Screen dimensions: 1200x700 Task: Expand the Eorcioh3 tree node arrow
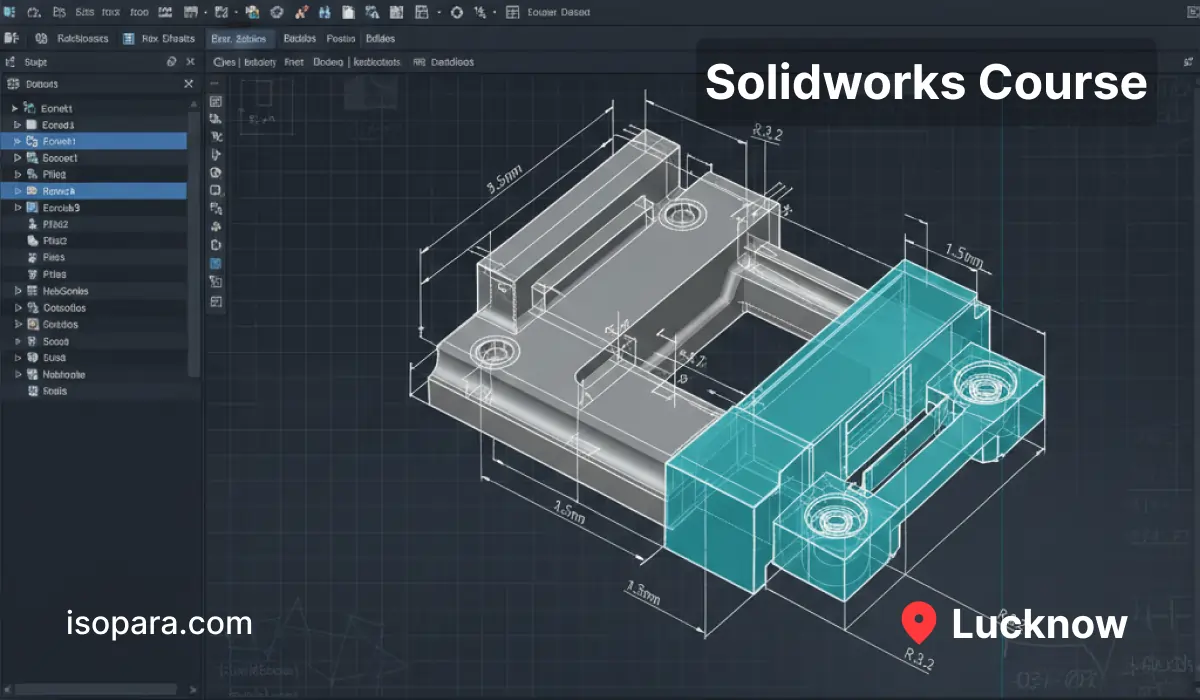[17, 208]
